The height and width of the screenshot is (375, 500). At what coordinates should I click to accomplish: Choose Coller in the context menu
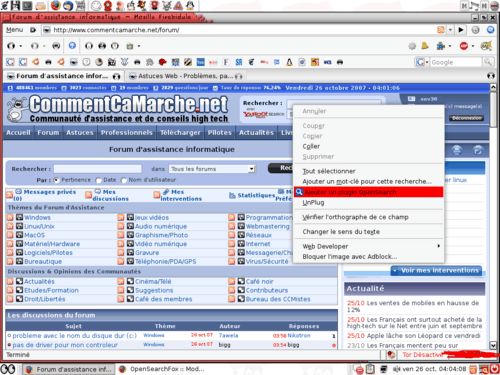click(368, 146)
